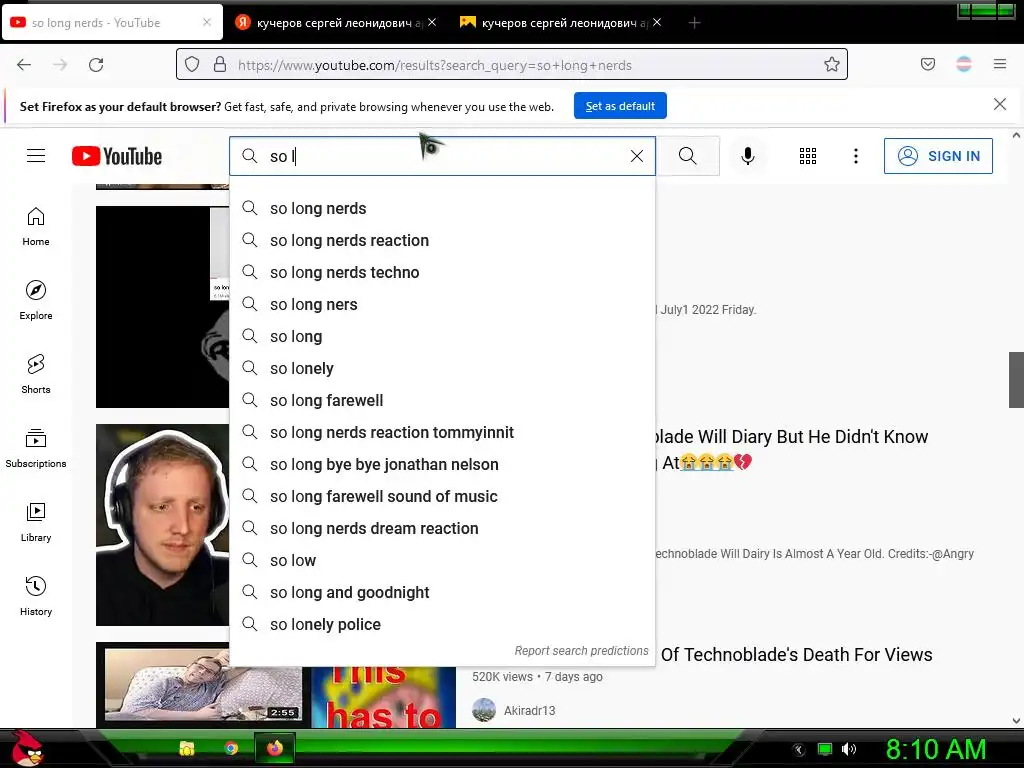Bookmark this page with the star icon

click(x=831, y=64)
